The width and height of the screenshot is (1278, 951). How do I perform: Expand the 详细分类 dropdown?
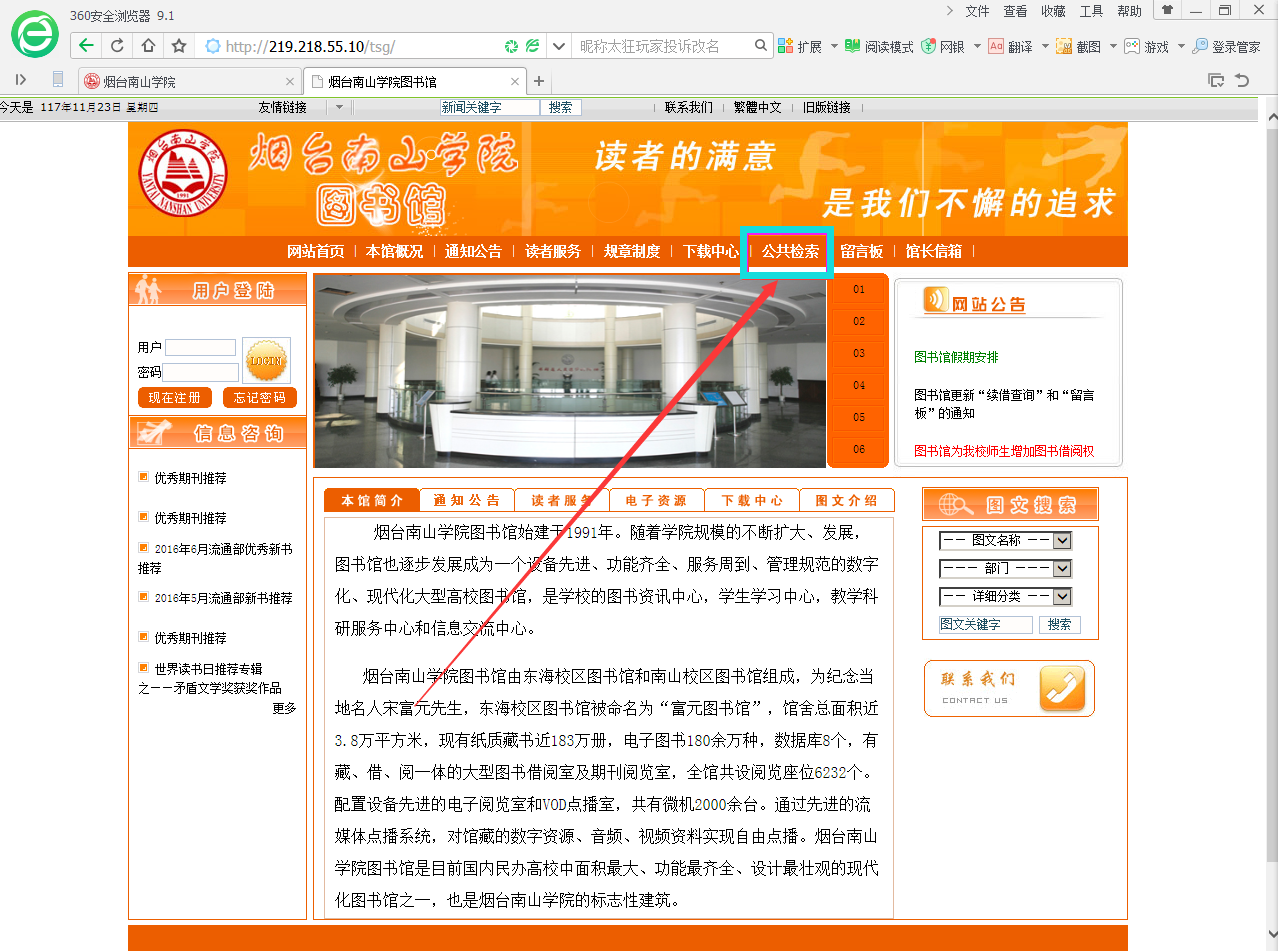coord(1061,597)
